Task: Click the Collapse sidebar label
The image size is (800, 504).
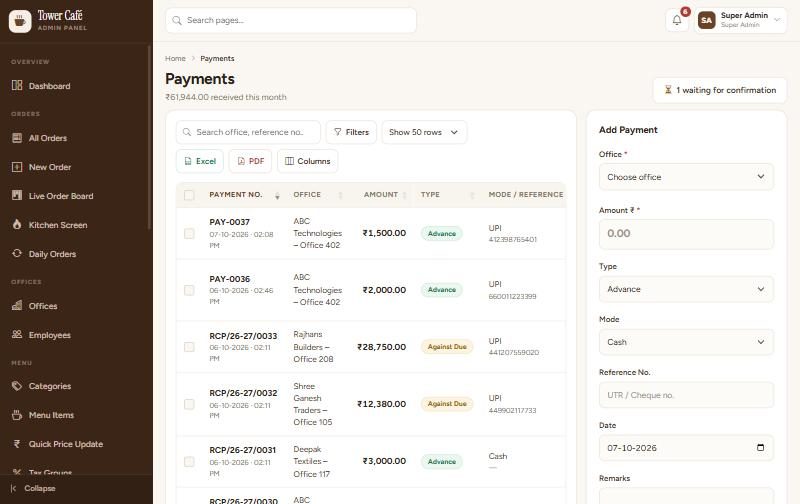Action: point(40,488)
